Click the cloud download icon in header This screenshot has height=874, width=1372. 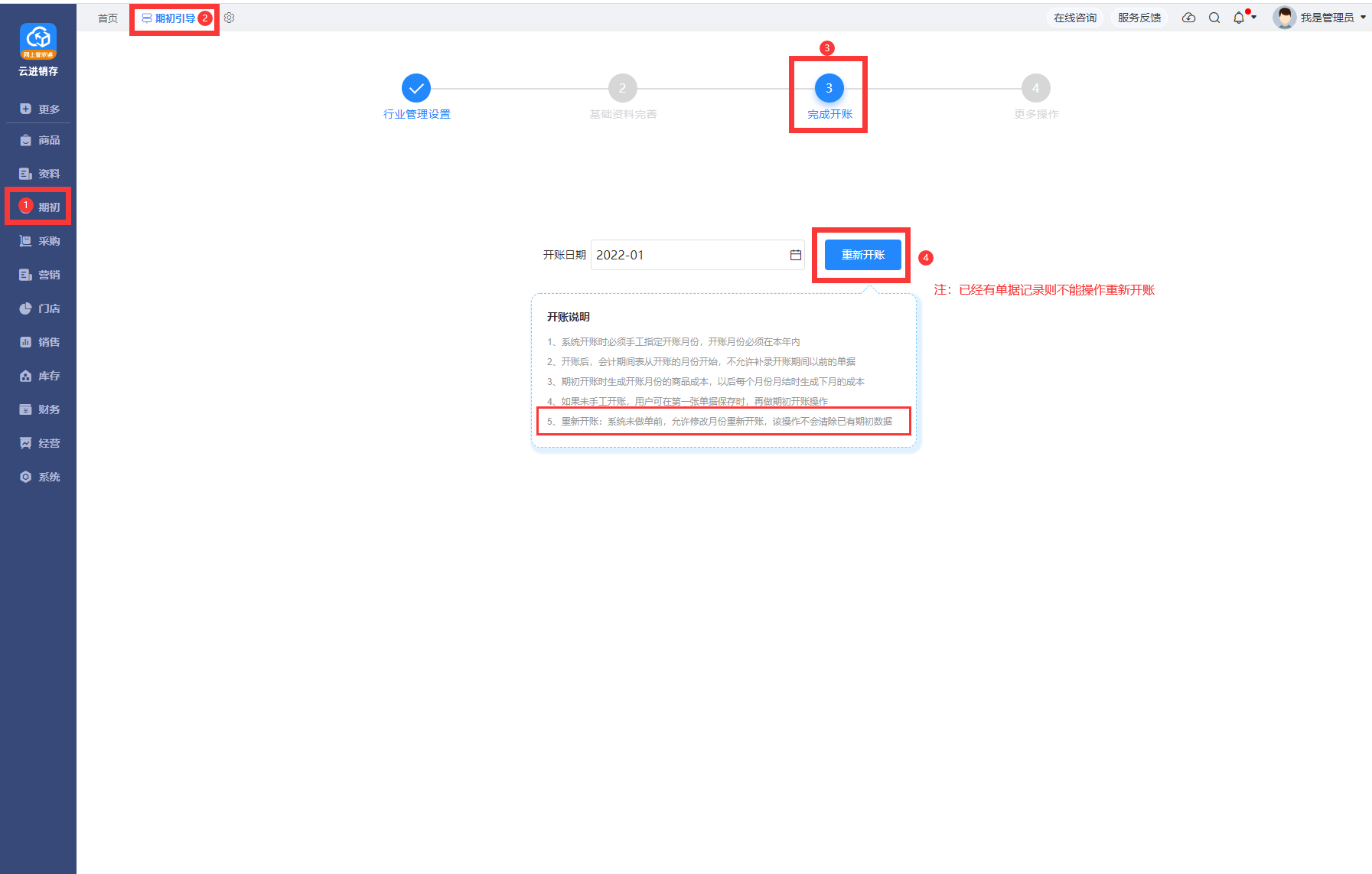[x=1188, y=18]
